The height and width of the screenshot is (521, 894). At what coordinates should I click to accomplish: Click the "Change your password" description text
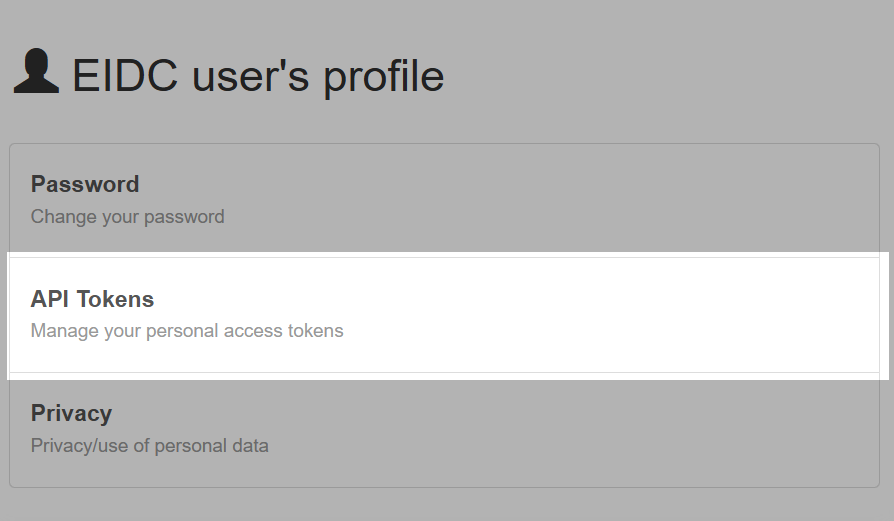coord(128,217)
